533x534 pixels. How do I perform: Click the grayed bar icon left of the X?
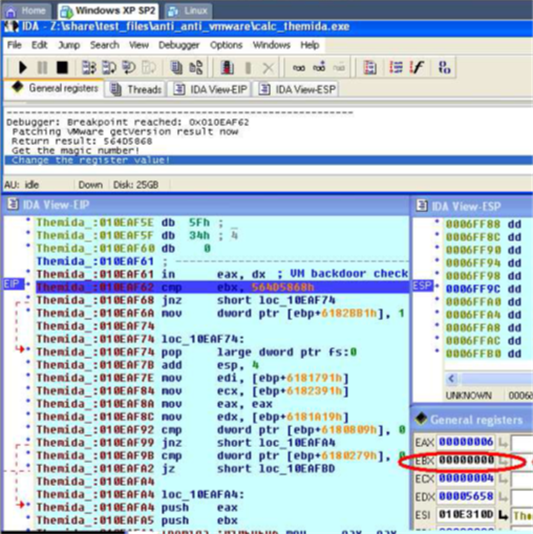click(248, 67)
